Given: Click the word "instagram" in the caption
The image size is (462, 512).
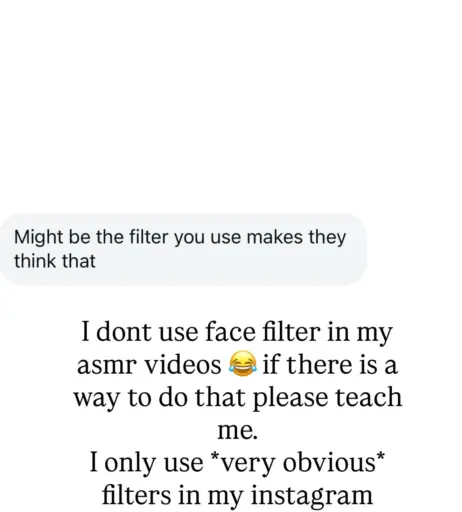Looking at the screenshot, I should pos(312,495).
